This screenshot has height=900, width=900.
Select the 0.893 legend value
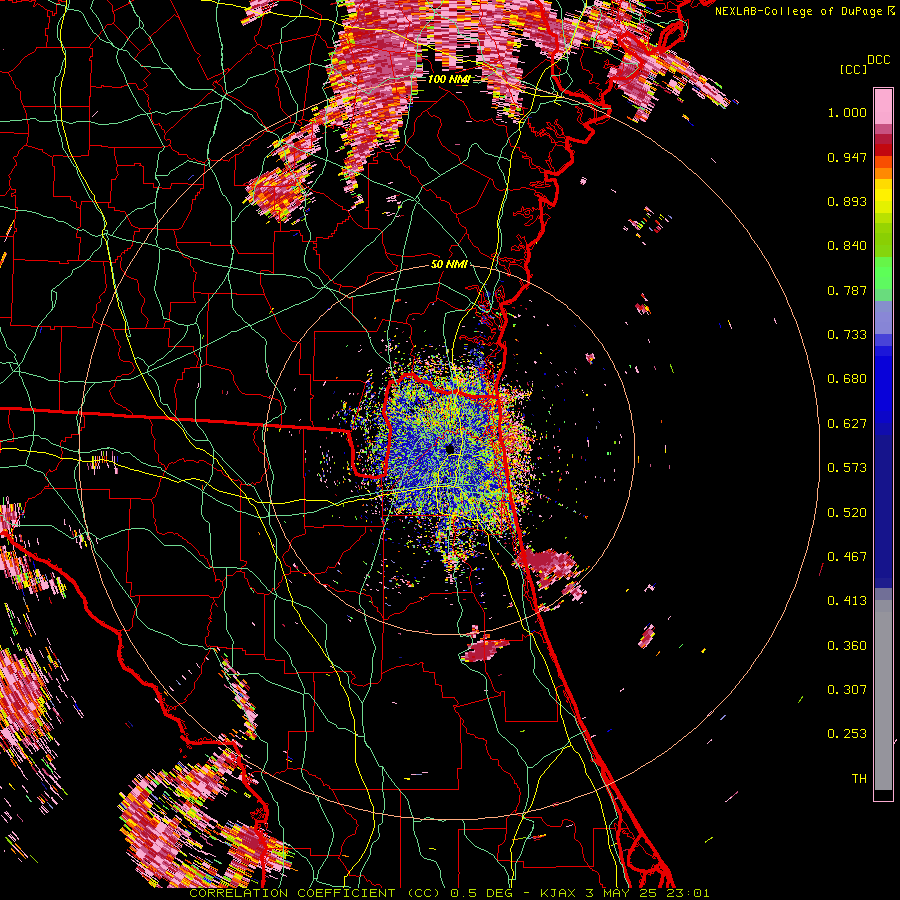(847, 201)
